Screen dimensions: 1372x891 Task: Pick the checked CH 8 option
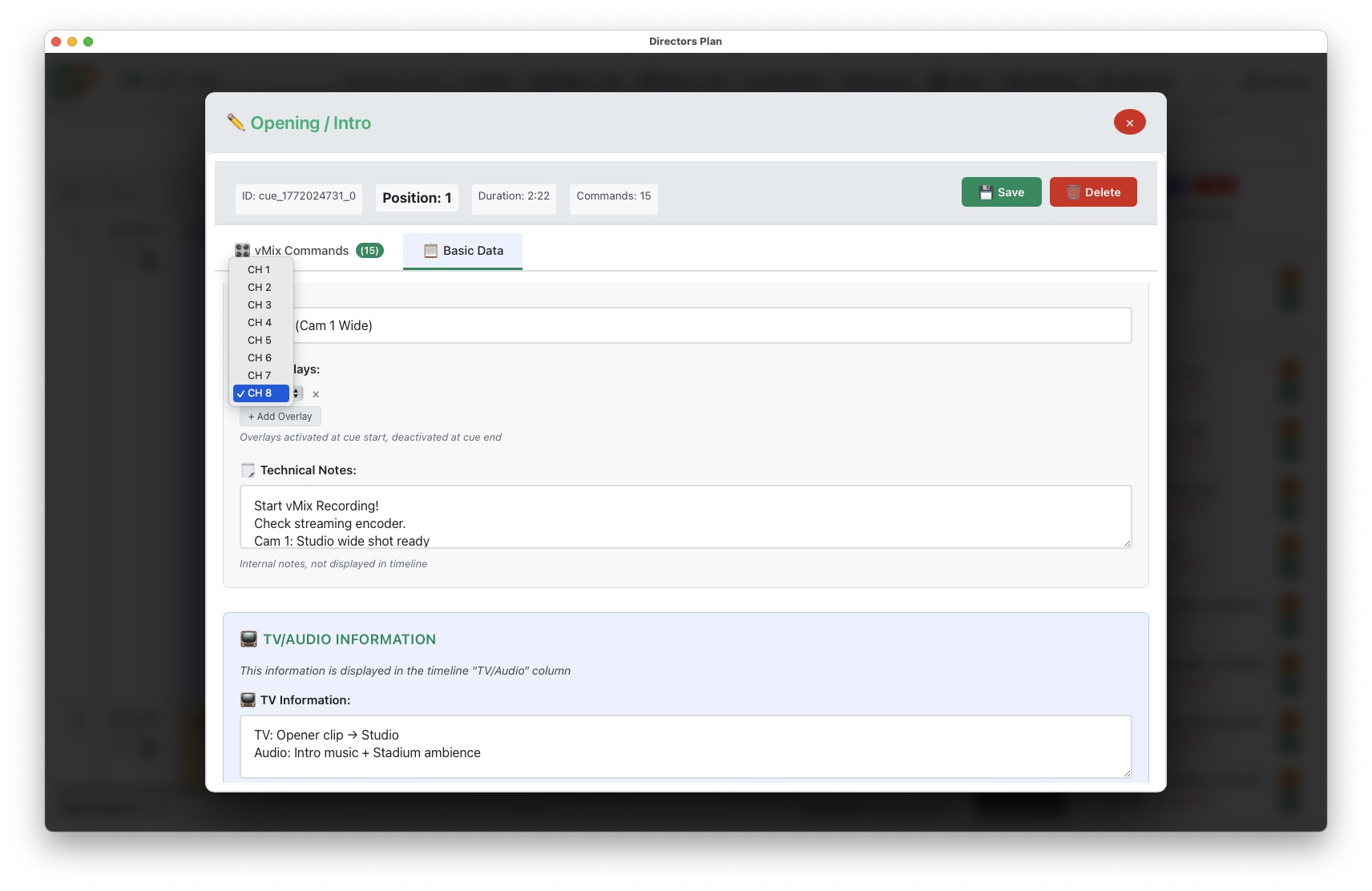pyautogui.click(x=260, y=393)
